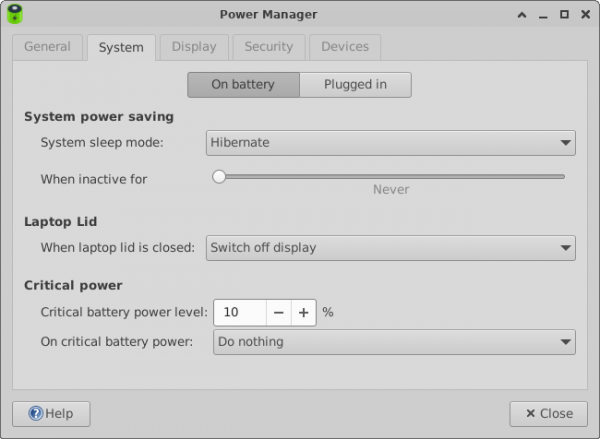Switch to the General tab
Image resolution: width=600 pixels, height=439 pixels.
(x=47, y=47)
